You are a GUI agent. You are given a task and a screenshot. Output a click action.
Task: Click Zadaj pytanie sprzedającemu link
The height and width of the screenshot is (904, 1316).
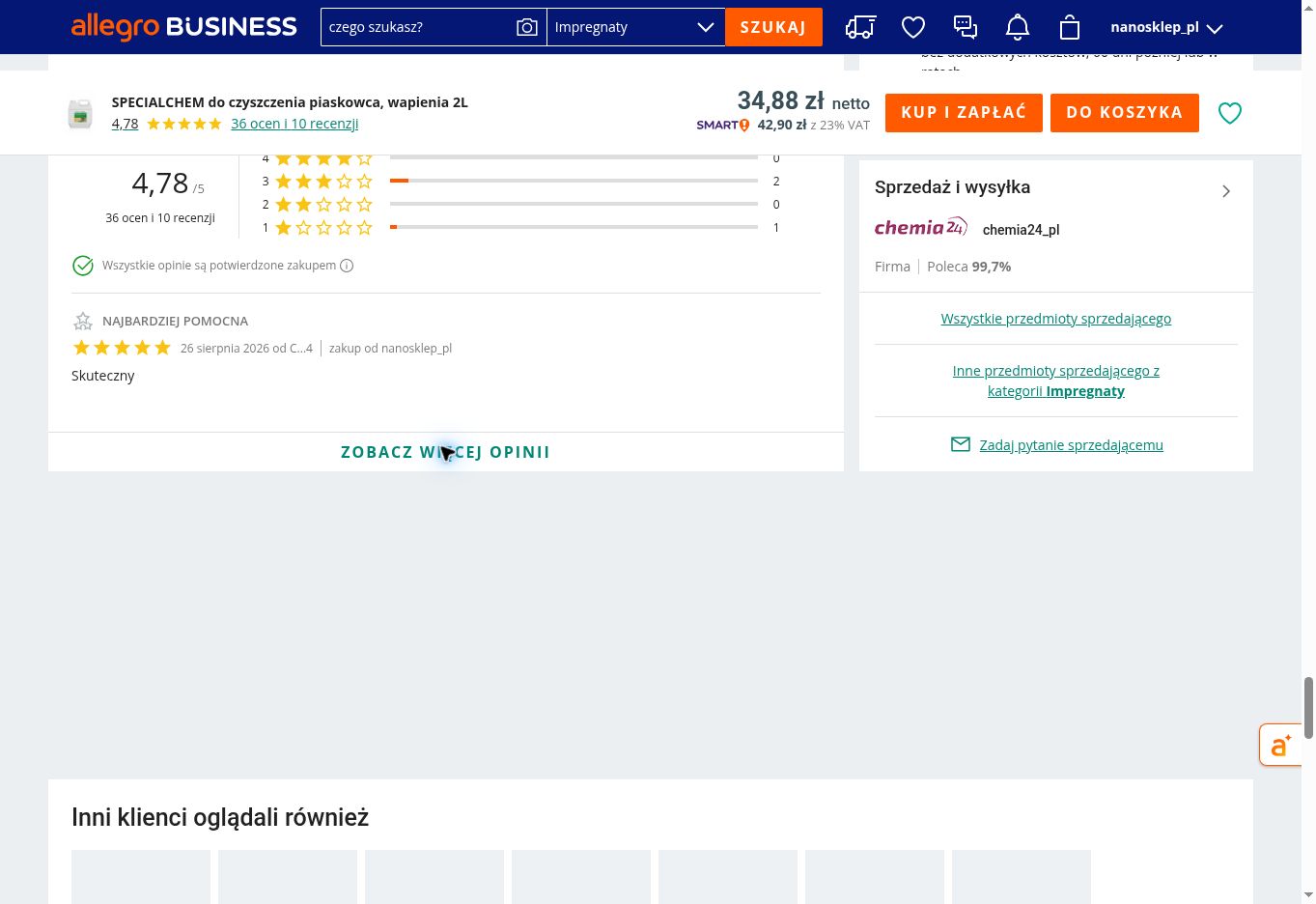click(x=1071, y=445)
